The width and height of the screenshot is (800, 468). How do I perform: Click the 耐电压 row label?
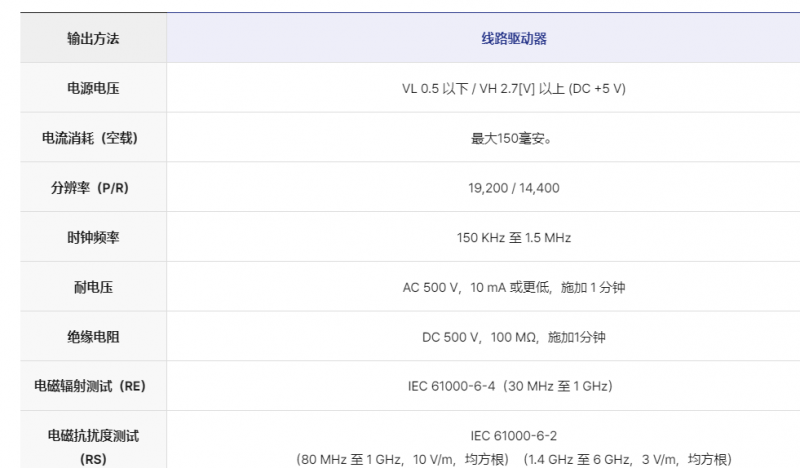(93, 287)
